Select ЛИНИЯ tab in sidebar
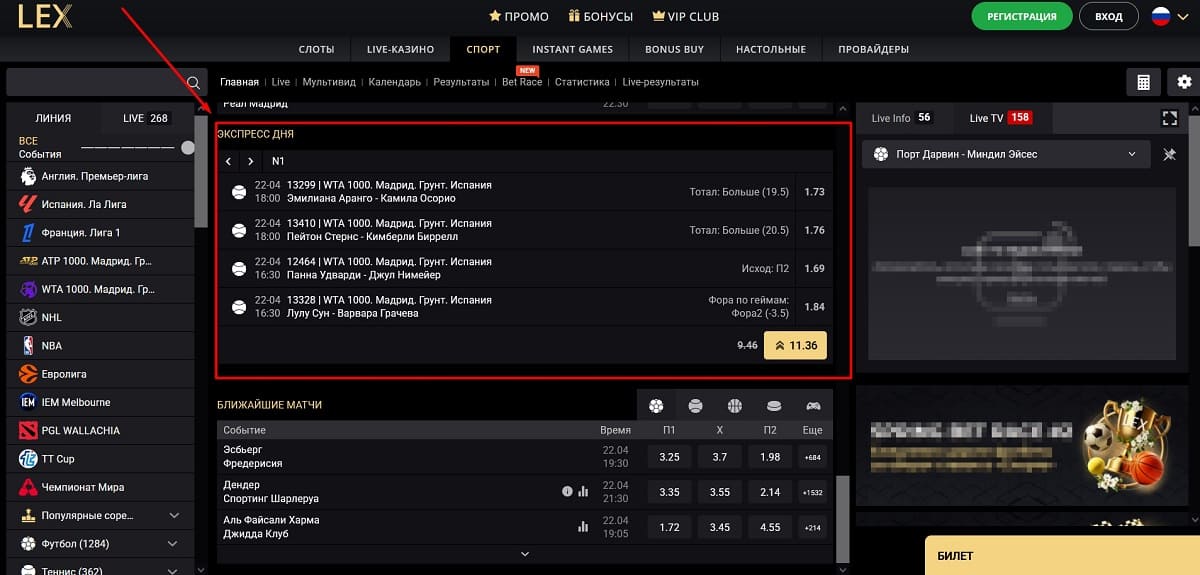This screenshot has width=1200, height=575. point(53,118)
